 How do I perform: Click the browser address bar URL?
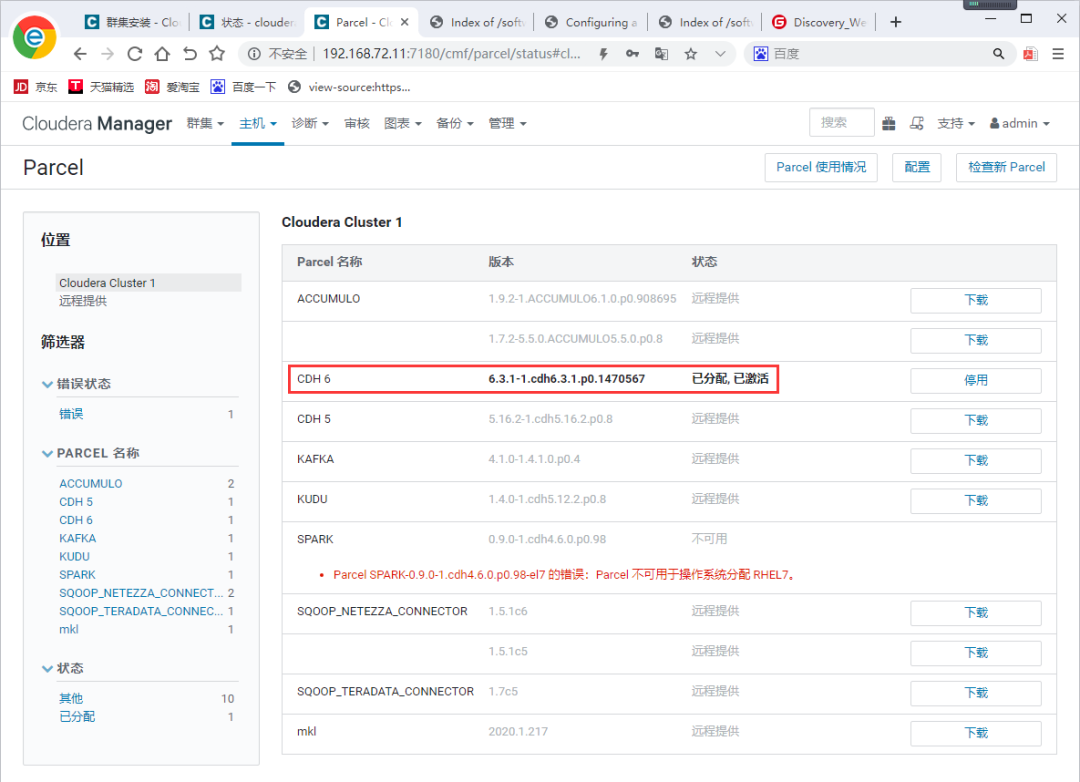pyautogui.click(x=451, y=54)
